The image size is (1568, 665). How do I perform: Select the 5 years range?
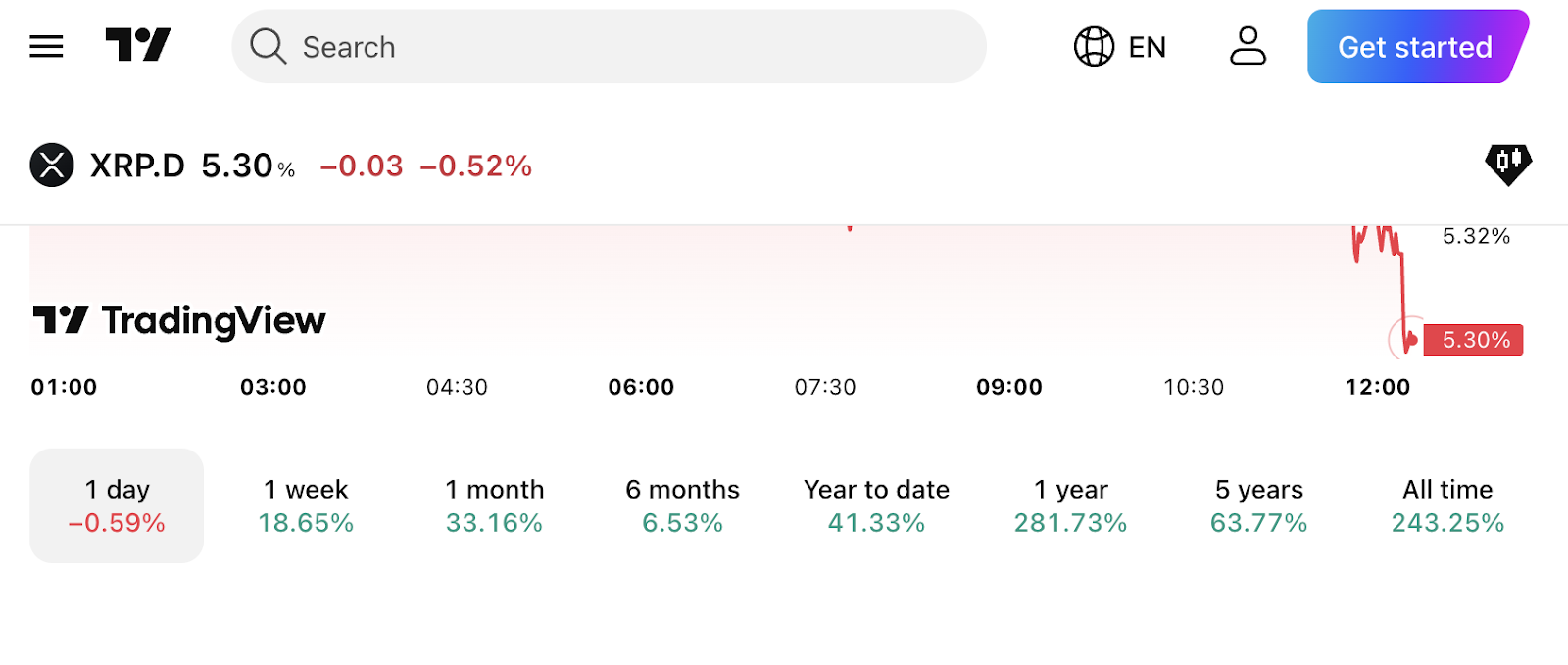pyautogui.click(x=1258, y=505)
